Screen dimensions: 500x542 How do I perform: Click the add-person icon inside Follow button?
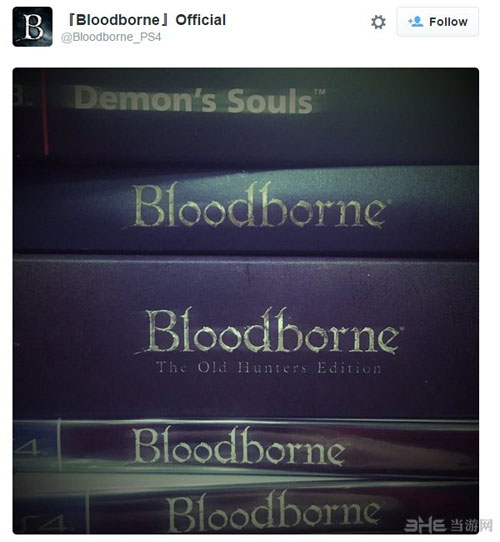(416, 22)
